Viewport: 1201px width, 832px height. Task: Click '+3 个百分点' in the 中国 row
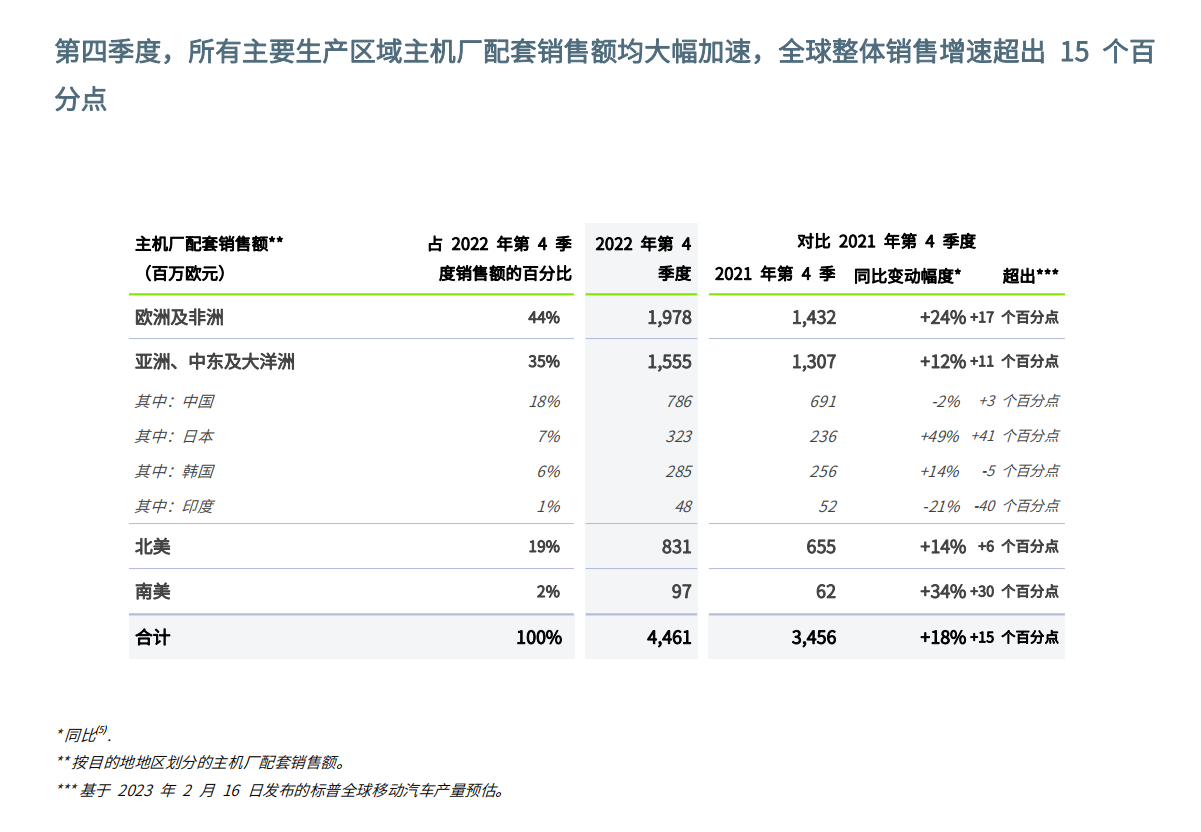(1019, 401)
